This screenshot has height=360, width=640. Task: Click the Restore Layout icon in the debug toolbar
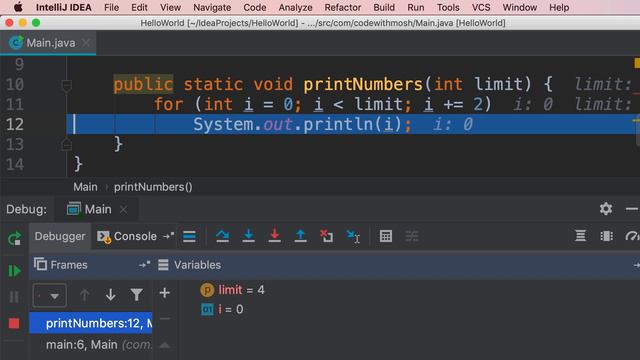tap(580, 236)
